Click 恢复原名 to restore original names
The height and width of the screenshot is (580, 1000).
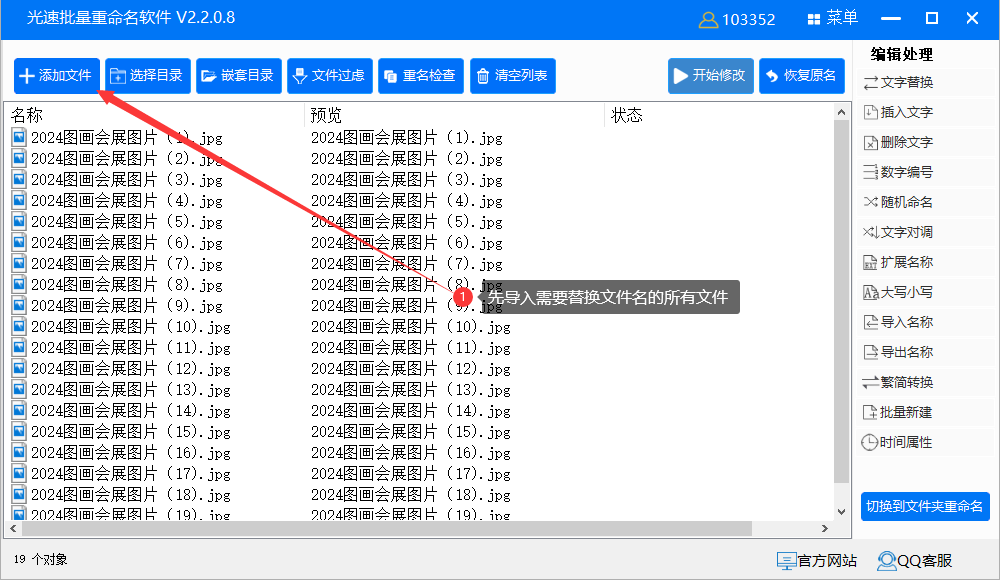802,76
